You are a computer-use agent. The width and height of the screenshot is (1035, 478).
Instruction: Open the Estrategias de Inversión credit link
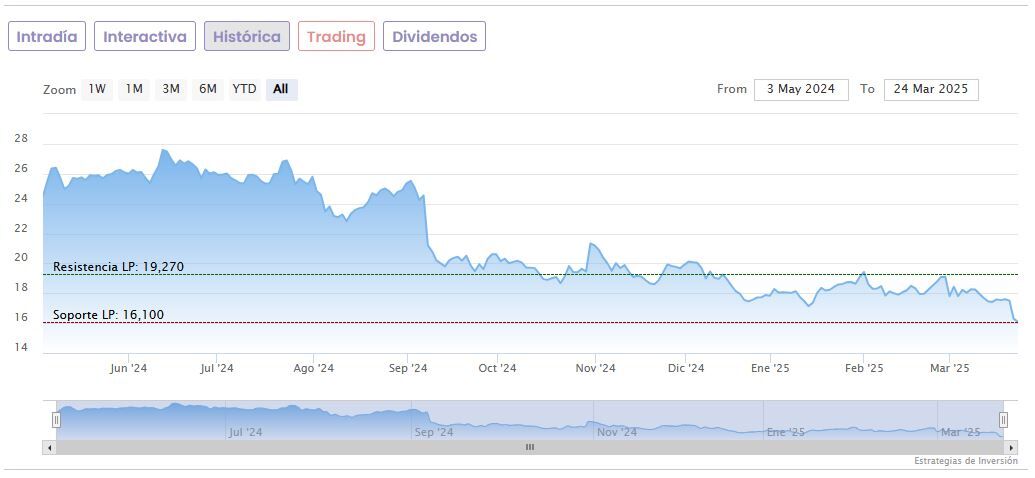965,461
